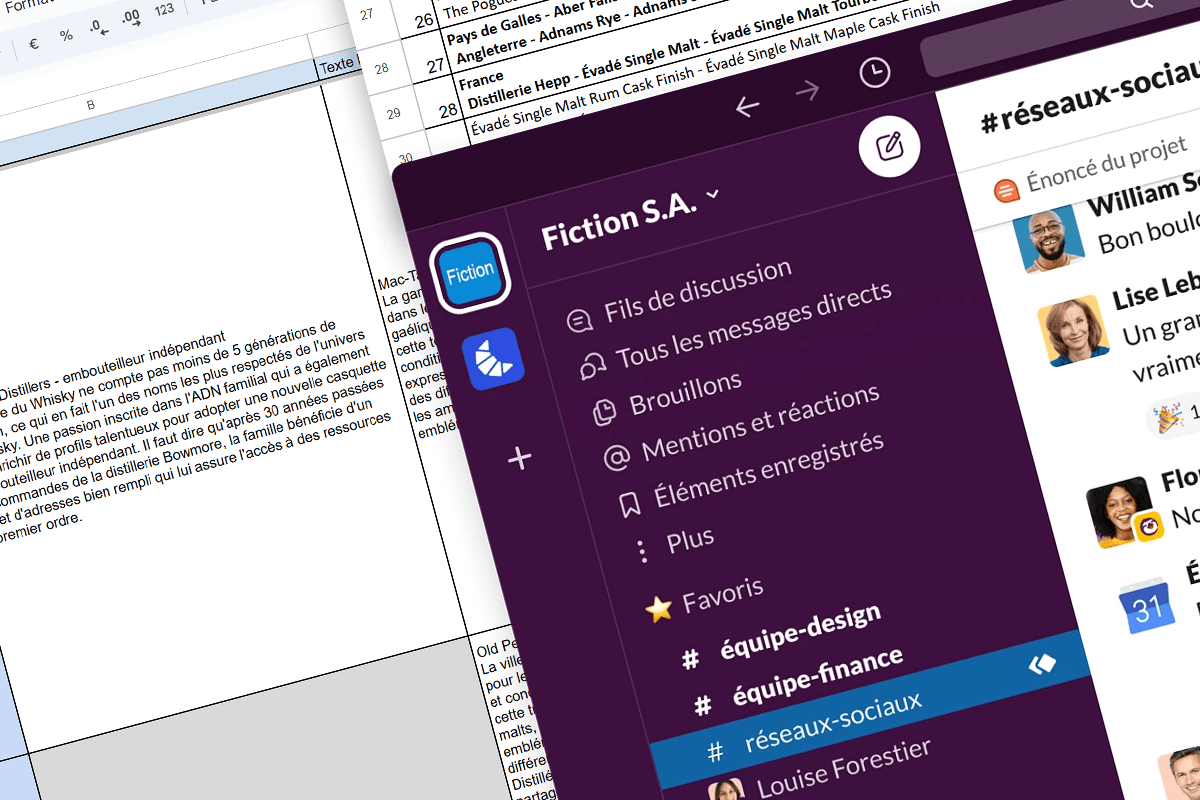Compose a new message with pencil button

pos(889,147)
